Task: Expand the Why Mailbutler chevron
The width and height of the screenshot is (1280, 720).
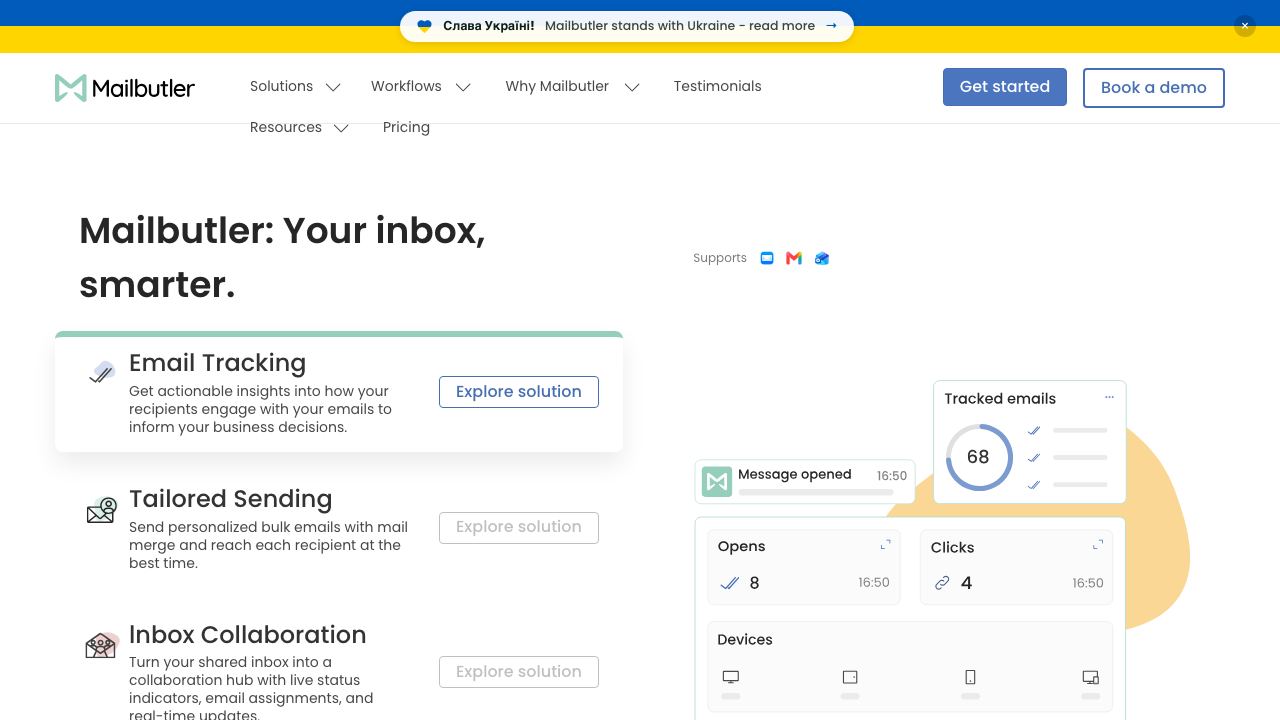Action: [632, 87]
